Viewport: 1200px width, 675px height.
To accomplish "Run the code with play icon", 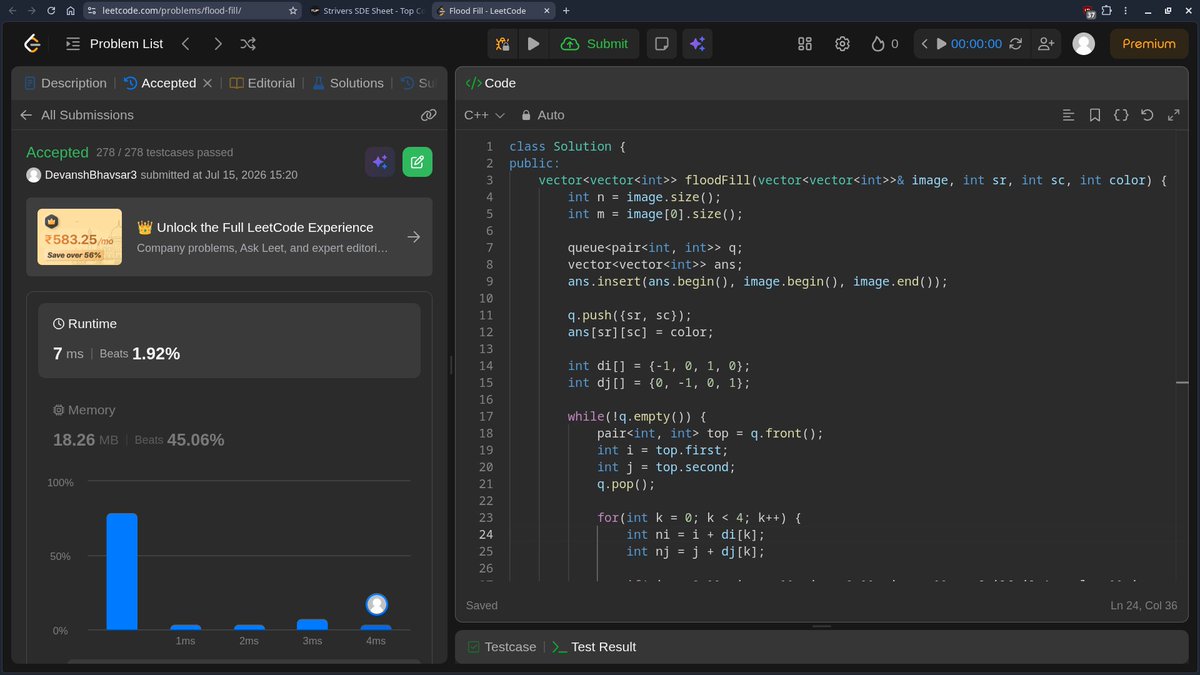I will pos(533,44).
